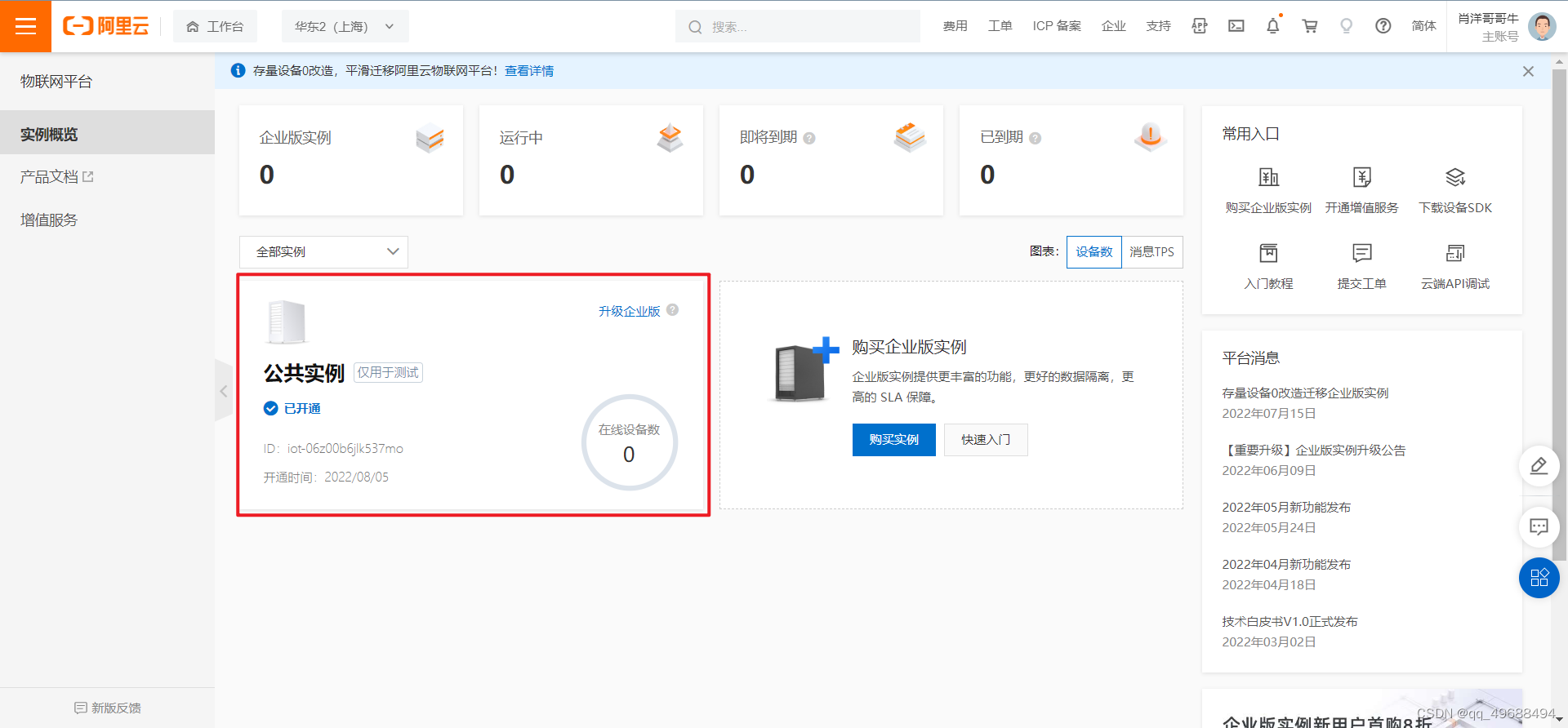The width and height of the screenshot is (1568, 728).
Task: Click the 开通增值服务 shortcut icon
Action: (x=1361, y=177)
